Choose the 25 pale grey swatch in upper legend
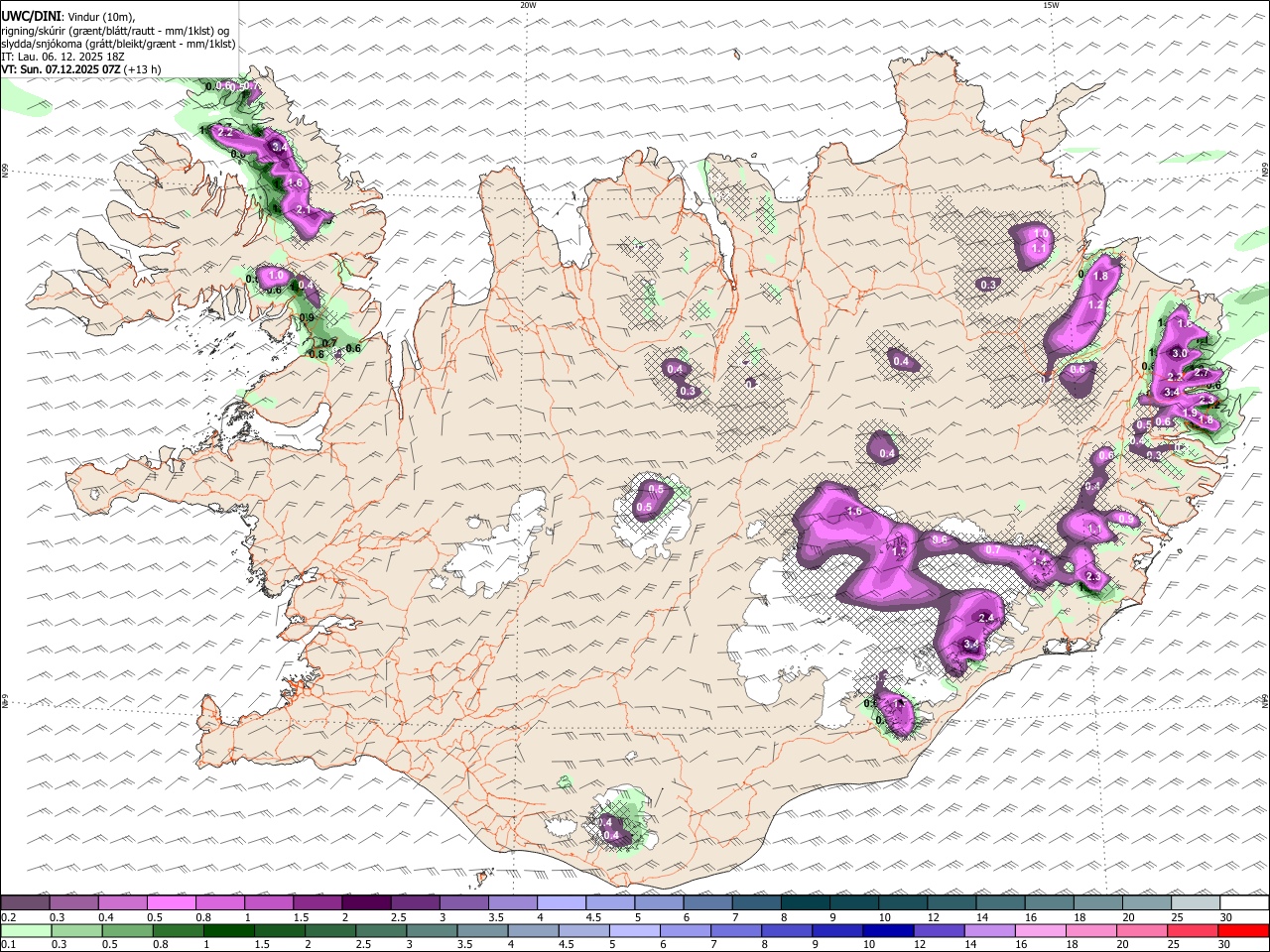1270x952 pixels. tap(1195, 902)
